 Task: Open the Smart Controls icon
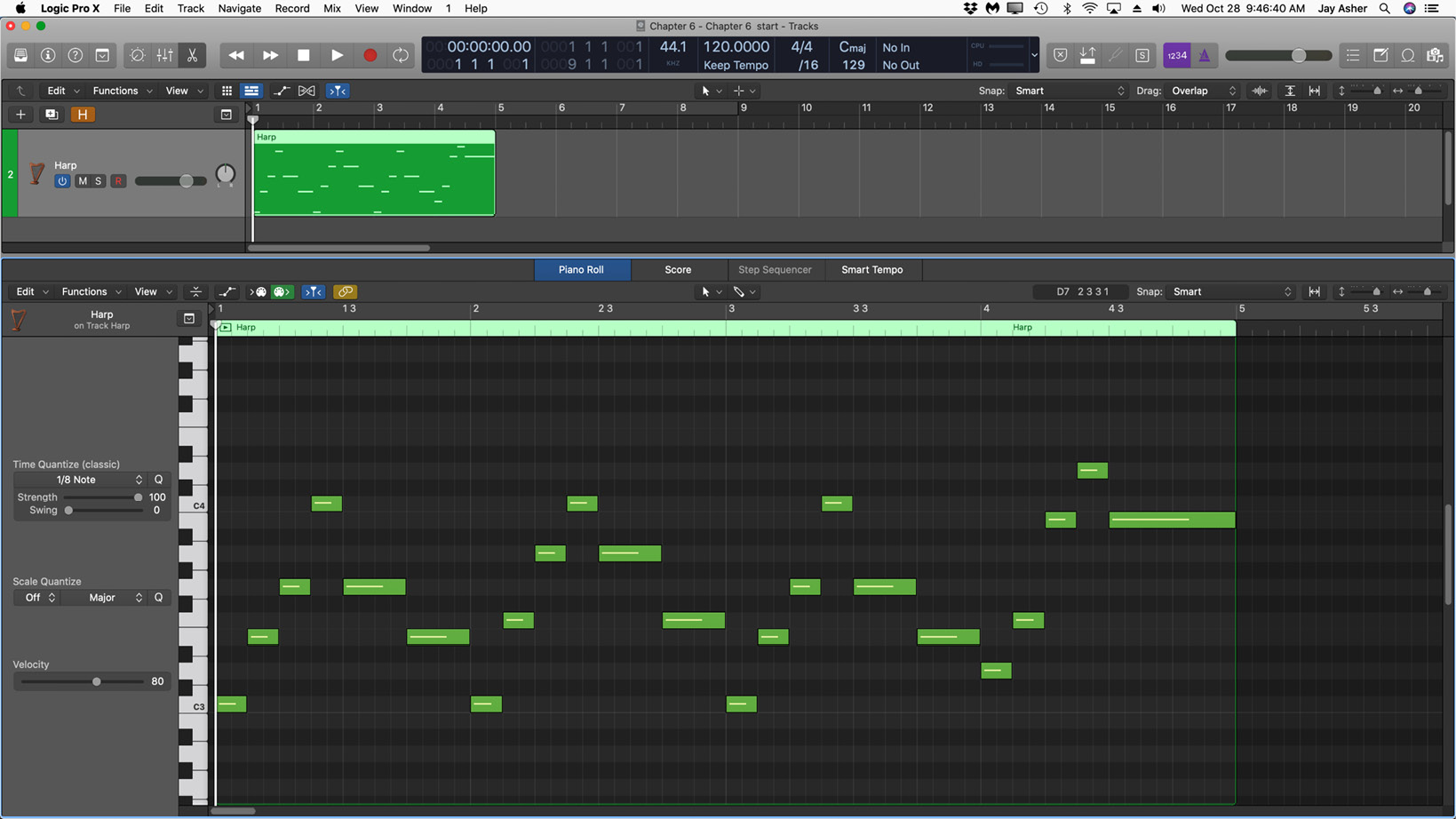(138, 55)
